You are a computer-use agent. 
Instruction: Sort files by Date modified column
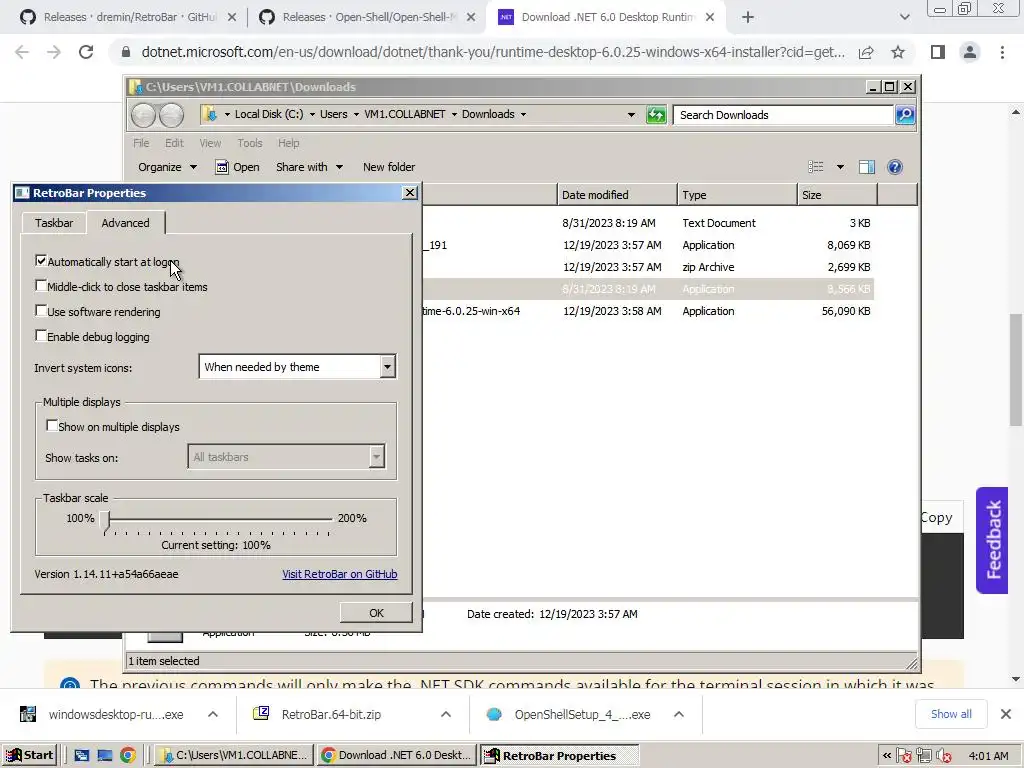tap(617, 195)
